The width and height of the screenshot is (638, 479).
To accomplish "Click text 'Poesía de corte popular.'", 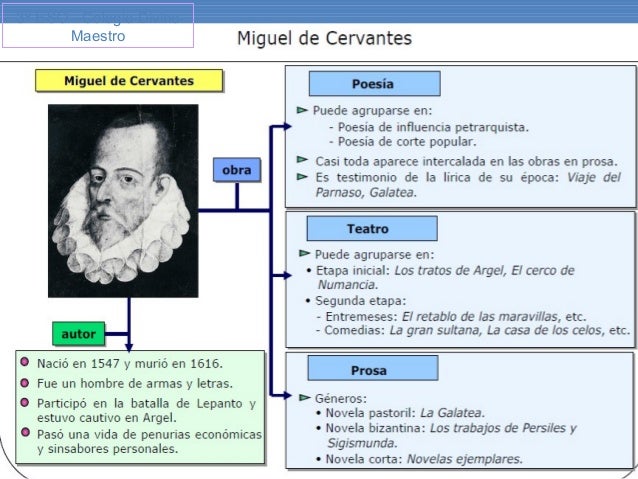I will coord(407,142).
